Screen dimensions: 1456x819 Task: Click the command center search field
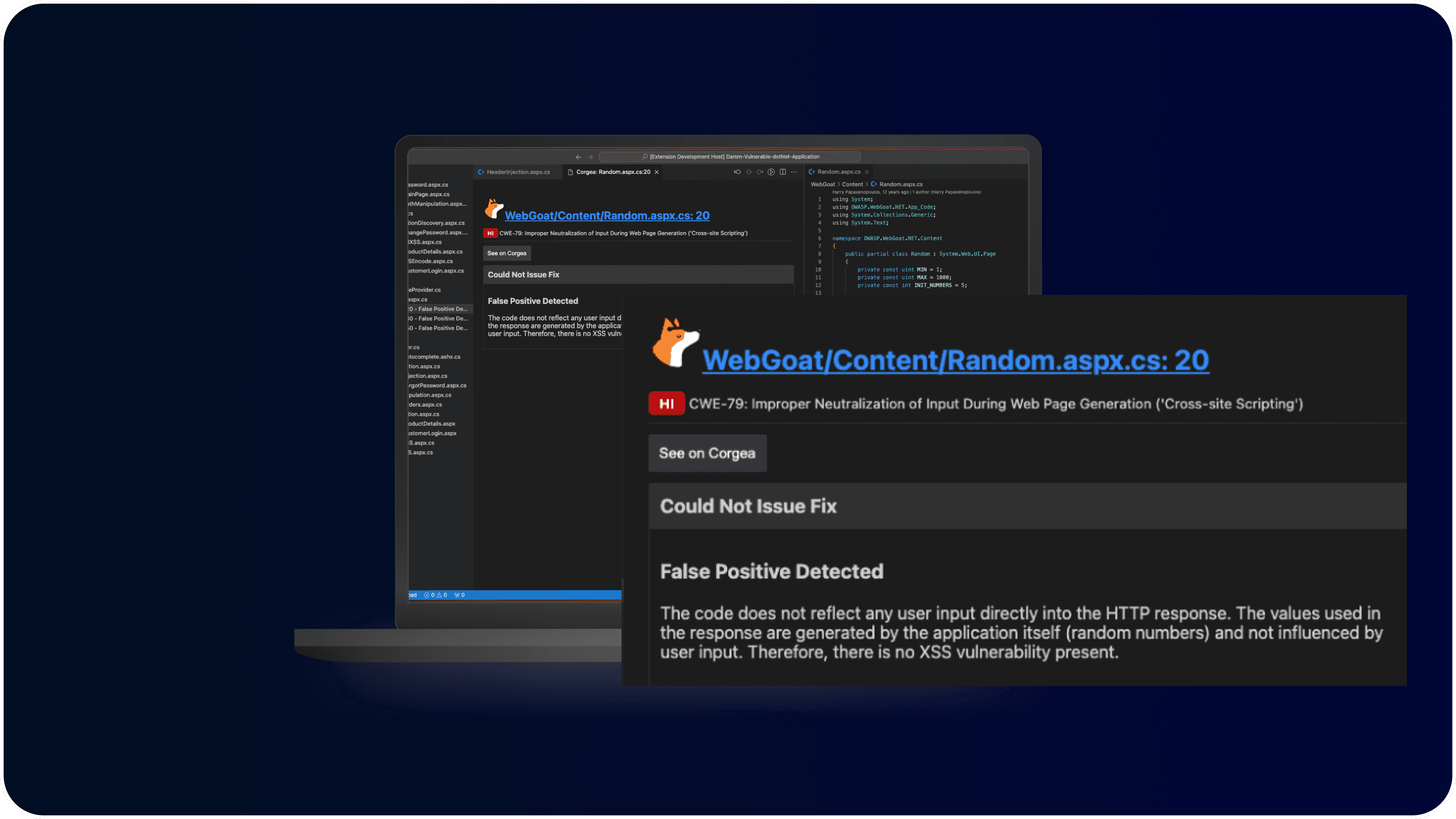point(729,157)
